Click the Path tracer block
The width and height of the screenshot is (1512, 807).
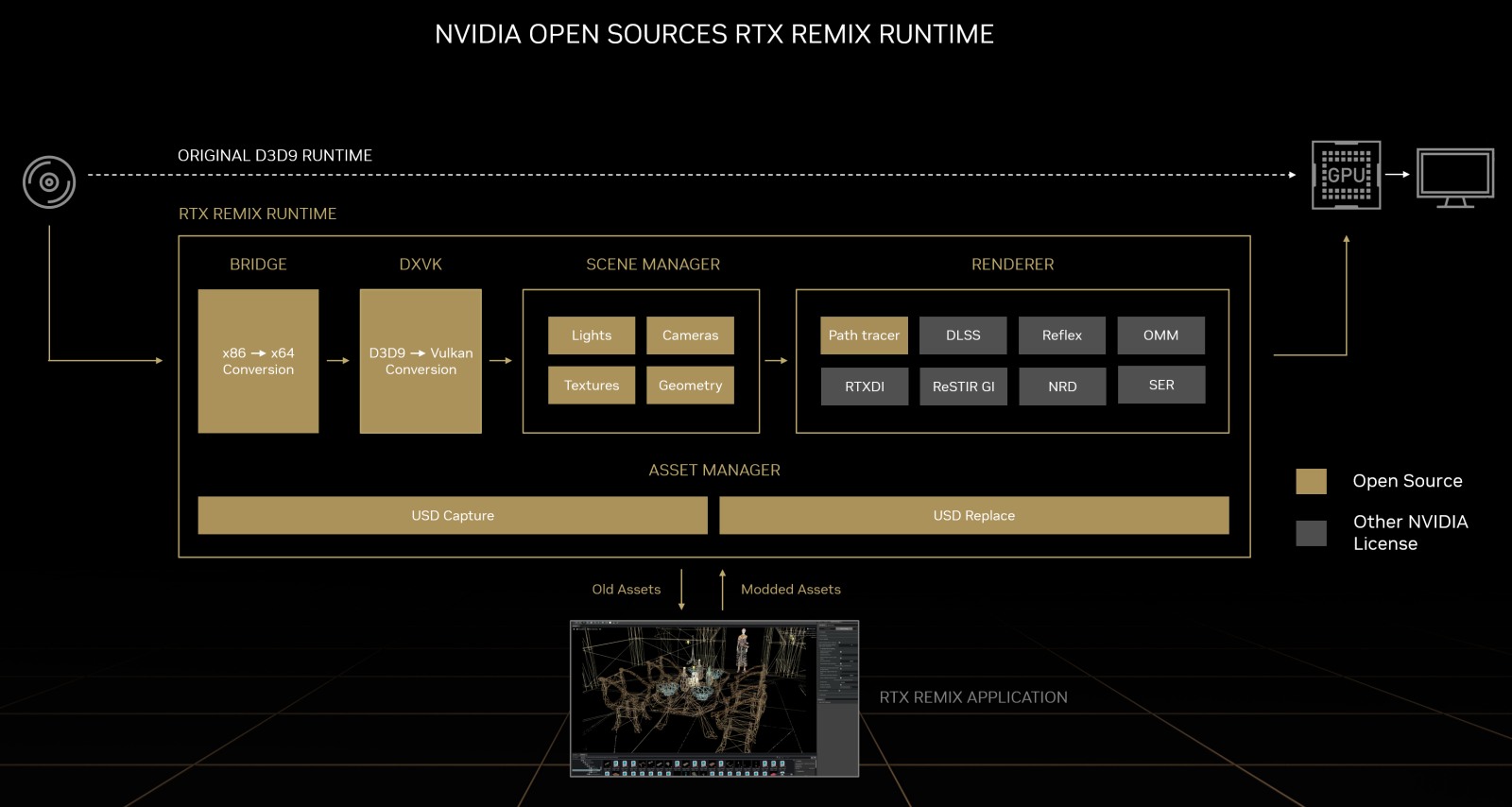[864, 335]
